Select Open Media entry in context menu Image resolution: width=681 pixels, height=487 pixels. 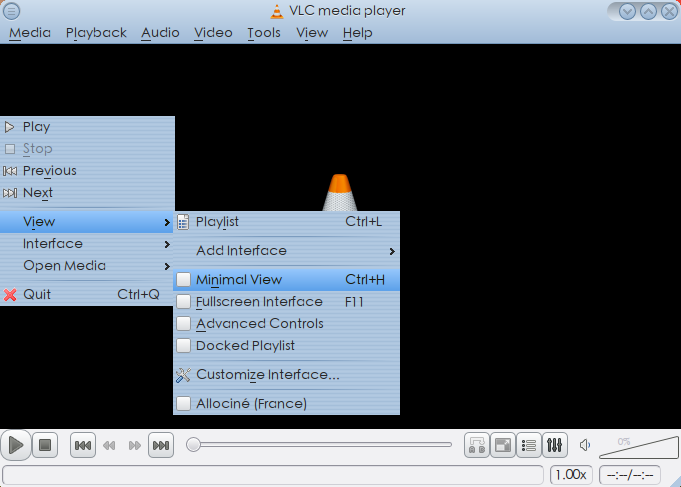87,266
